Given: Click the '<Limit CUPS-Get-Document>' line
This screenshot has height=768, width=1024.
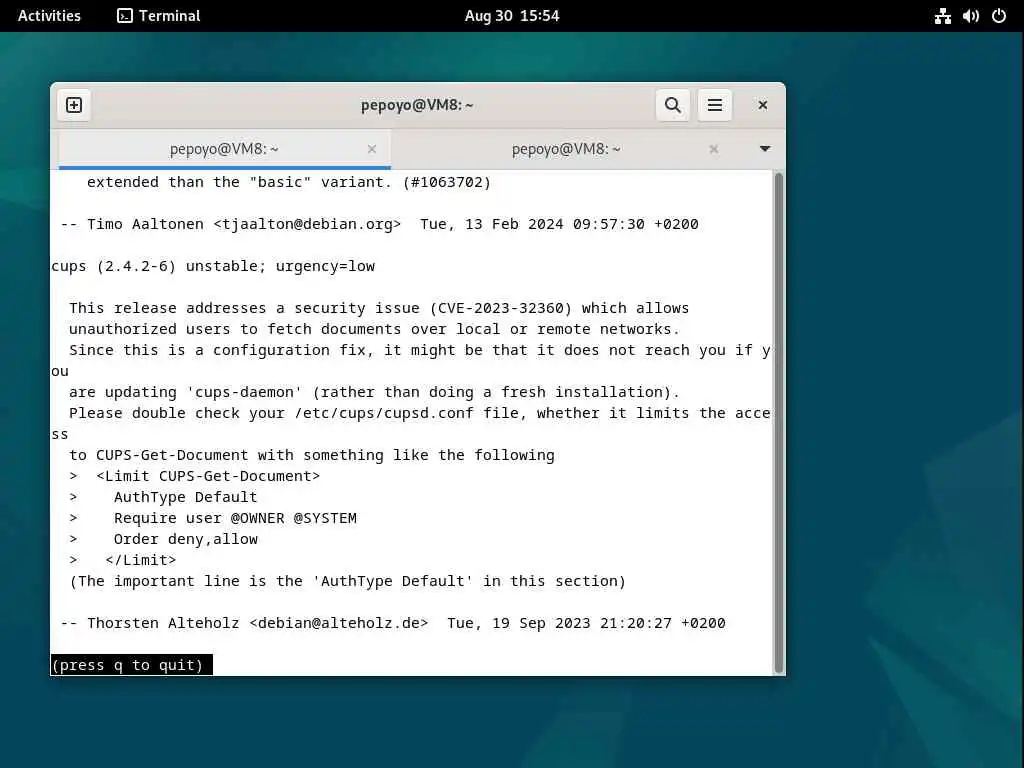Looking at the screenshot, I should [208, 475].
